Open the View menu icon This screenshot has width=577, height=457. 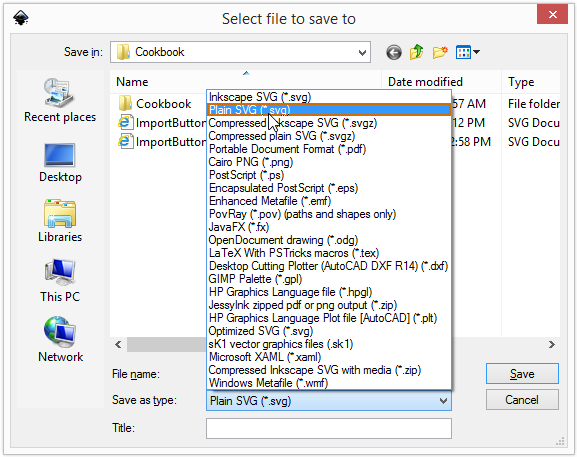(x=463, y=52)
